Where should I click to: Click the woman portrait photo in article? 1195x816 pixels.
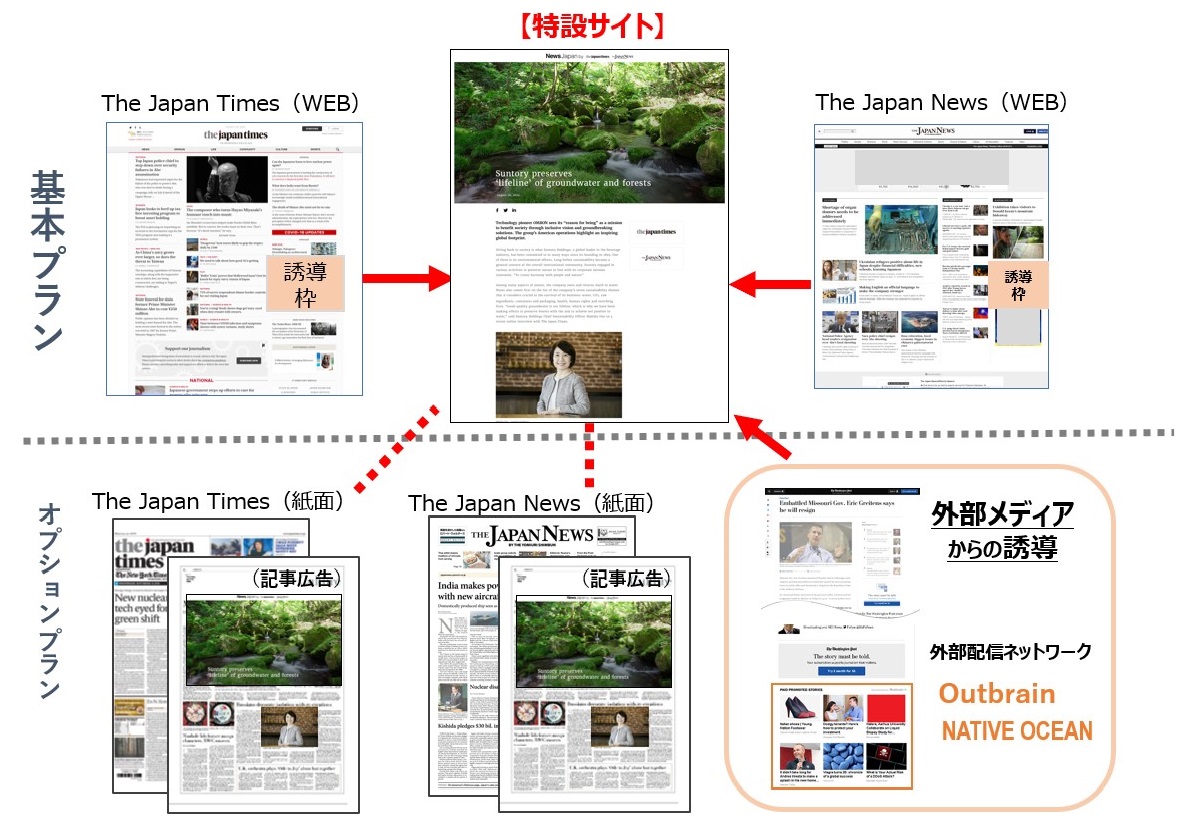click(x=559, y=374)
